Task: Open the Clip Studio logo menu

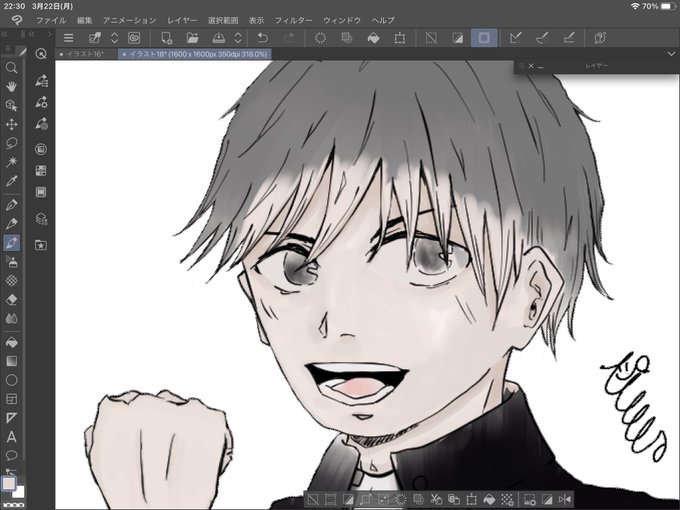Action: coord(16,20)
